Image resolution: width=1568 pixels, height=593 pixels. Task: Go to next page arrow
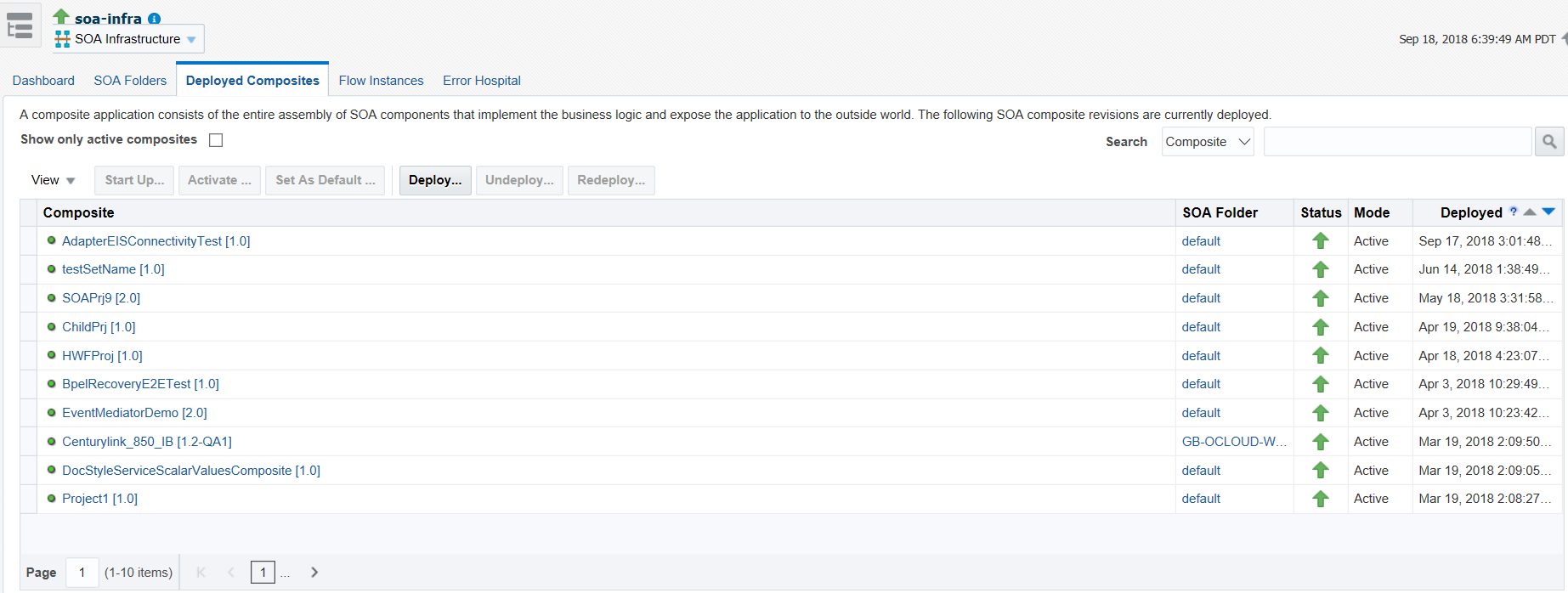[x=314, y=573]
